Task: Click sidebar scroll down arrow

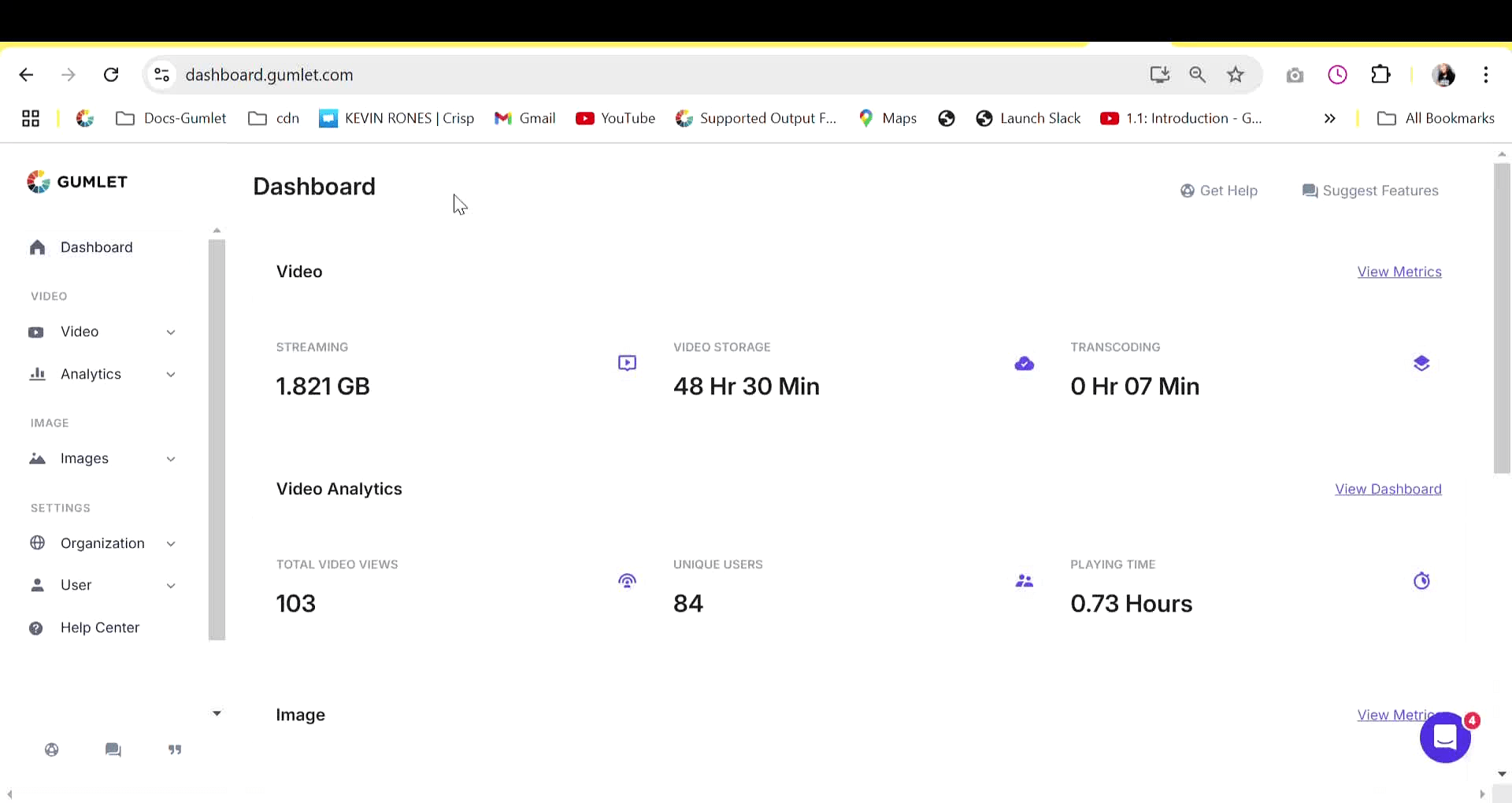Action: [217, 713]
